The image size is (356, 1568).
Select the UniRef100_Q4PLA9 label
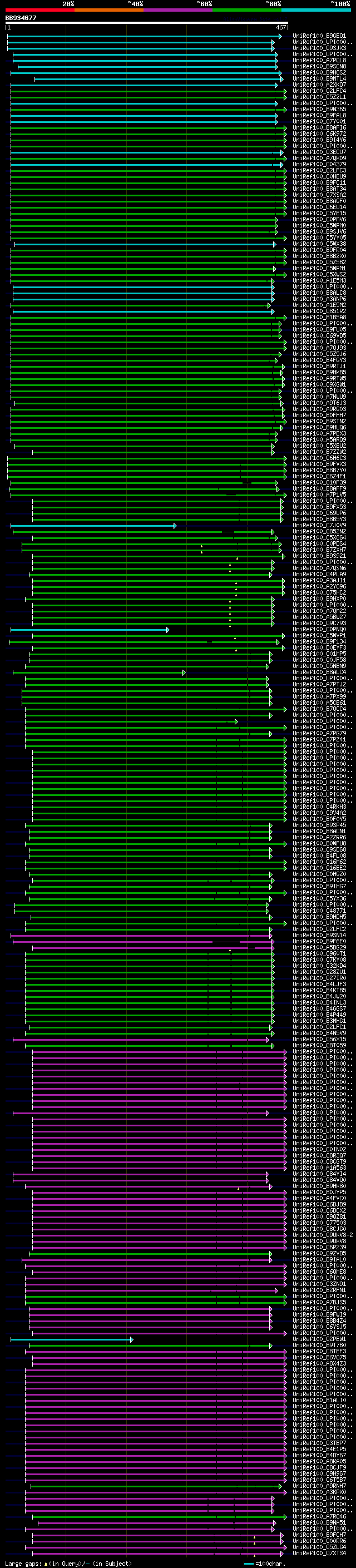point(319,575)
